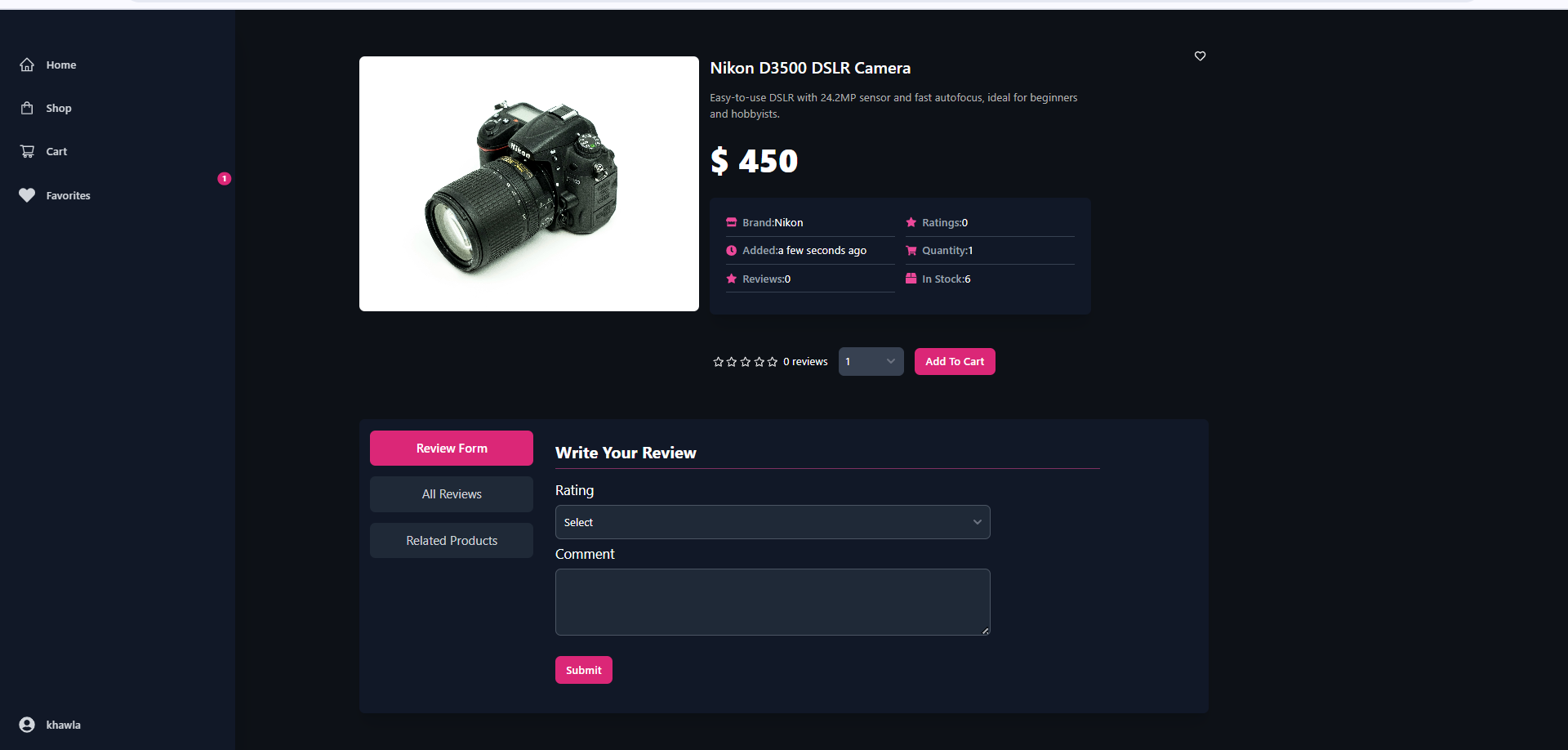Submit your review with the Submit button
Screen dimensions: 1568x750
[x=583, y=669]
